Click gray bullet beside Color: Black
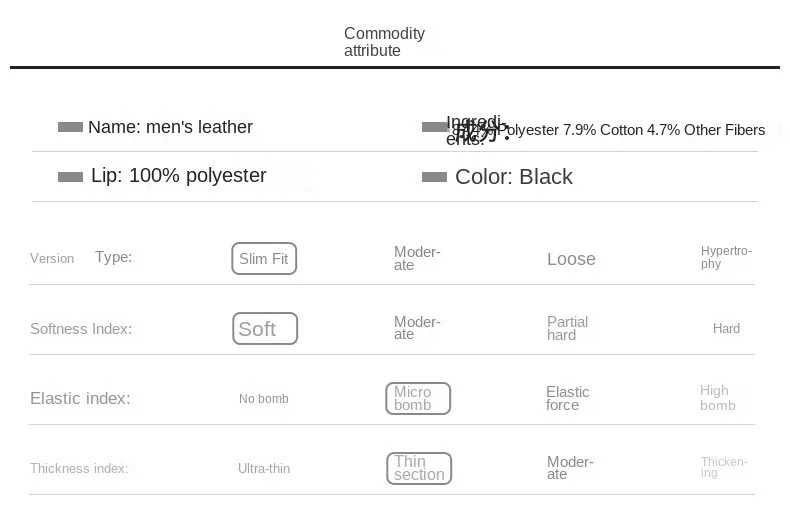The image size is (790, 517). [434, 177]
